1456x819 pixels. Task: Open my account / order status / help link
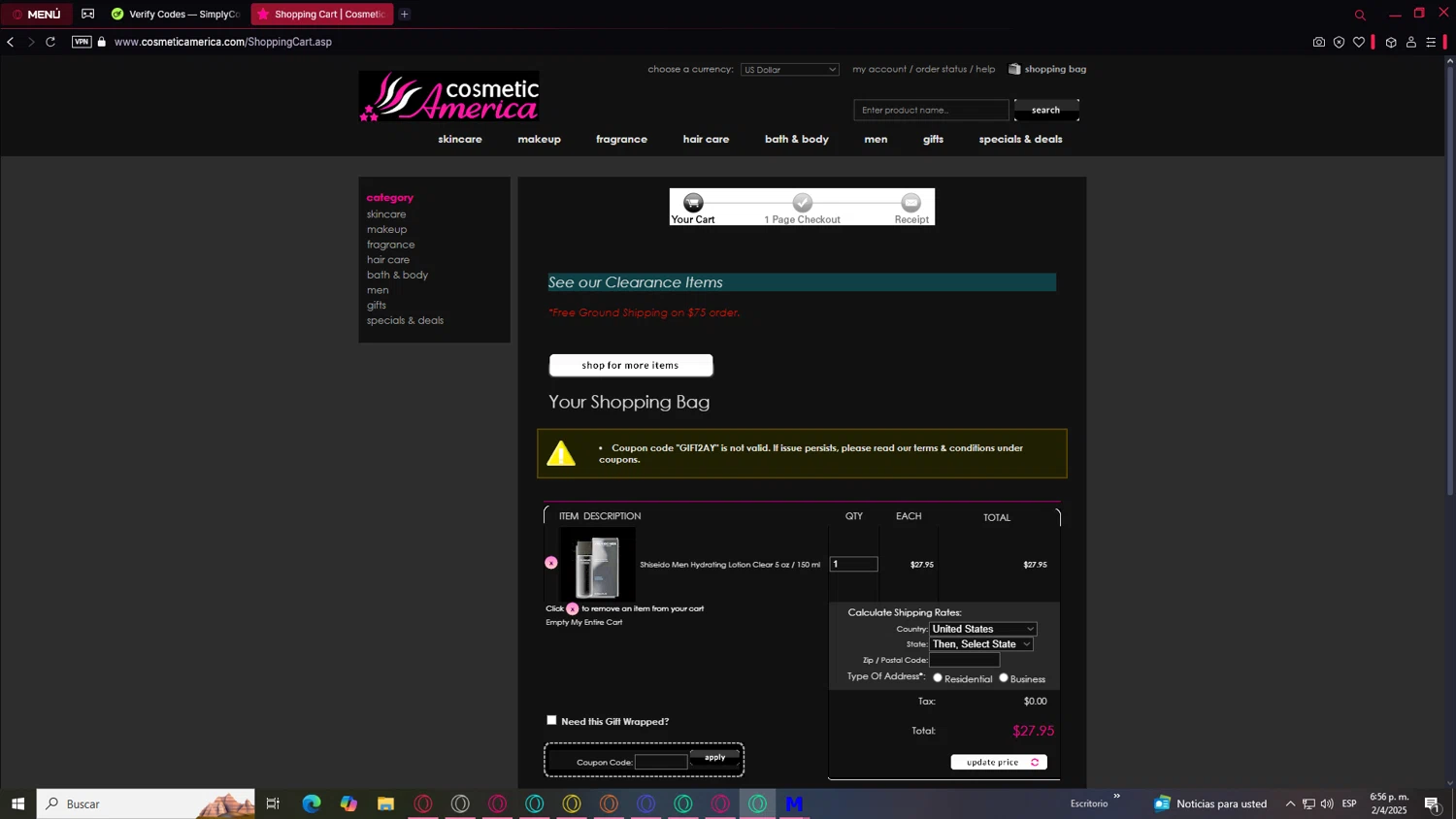[924, 69]
